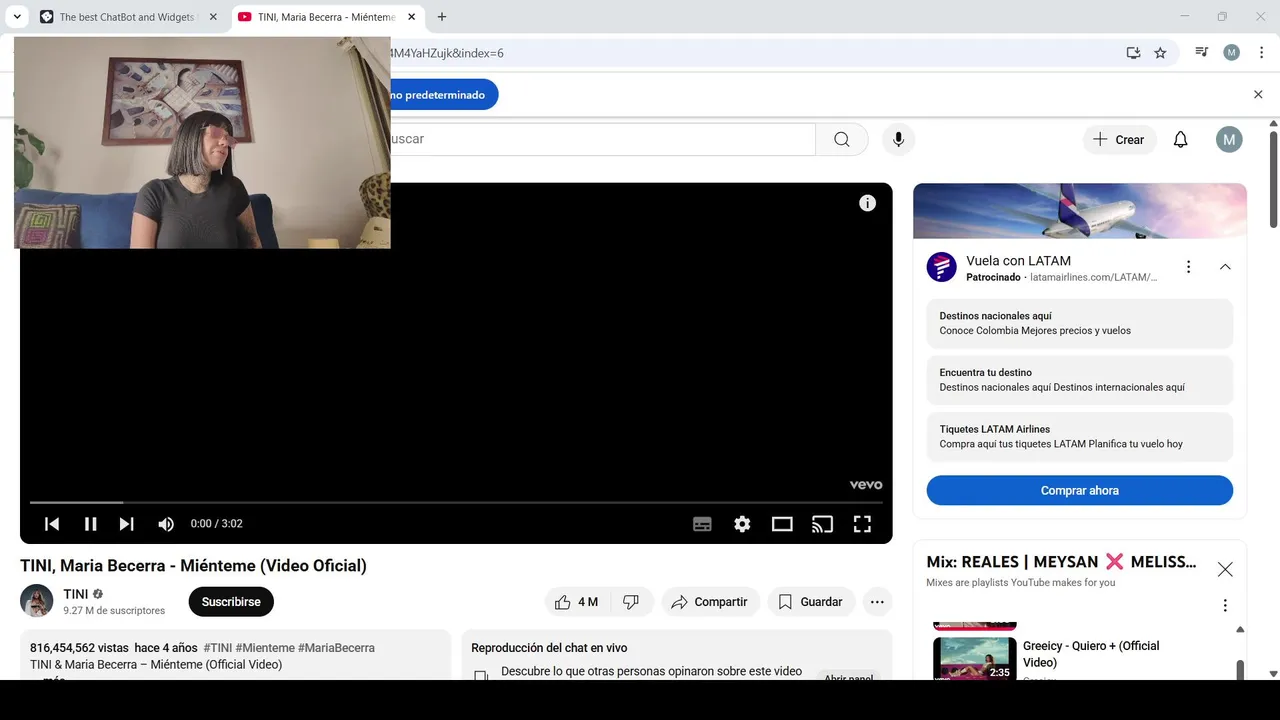Image resolution: width=1280 pixels, height=720 pixels.
Task: Open the #MariaBecerra hashtag
Action: [336, 648]
